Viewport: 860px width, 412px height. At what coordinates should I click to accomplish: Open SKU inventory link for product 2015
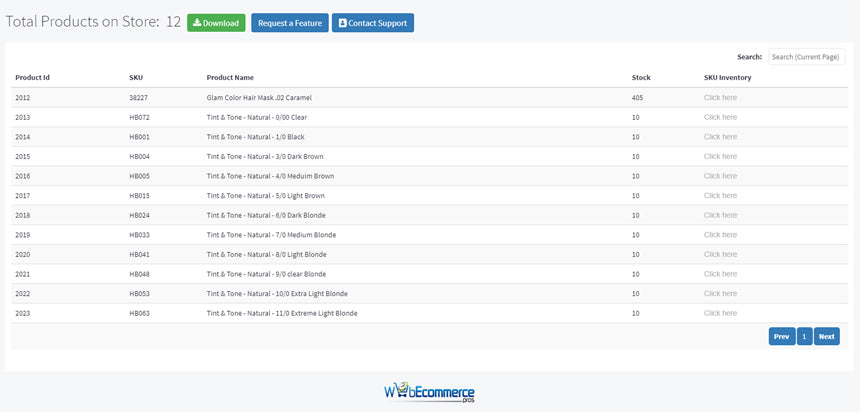click(720, 156)
